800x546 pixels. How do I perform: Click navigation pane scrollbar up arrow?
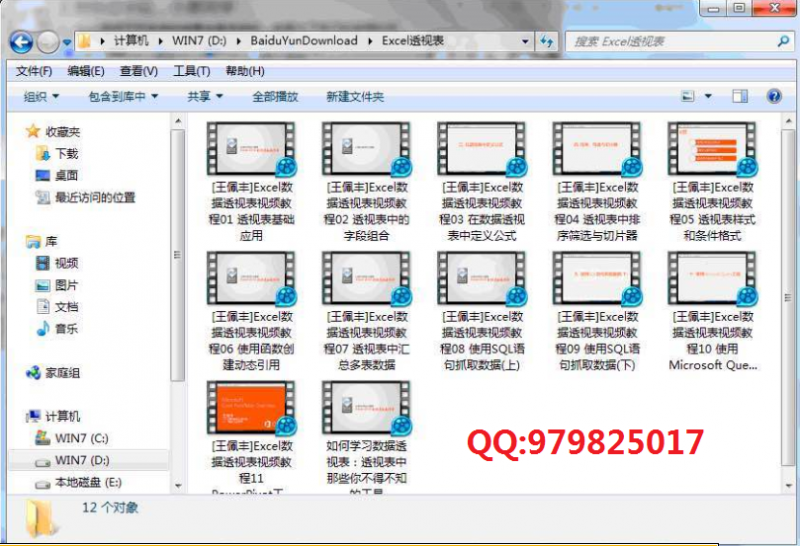(x=178, y=121)
